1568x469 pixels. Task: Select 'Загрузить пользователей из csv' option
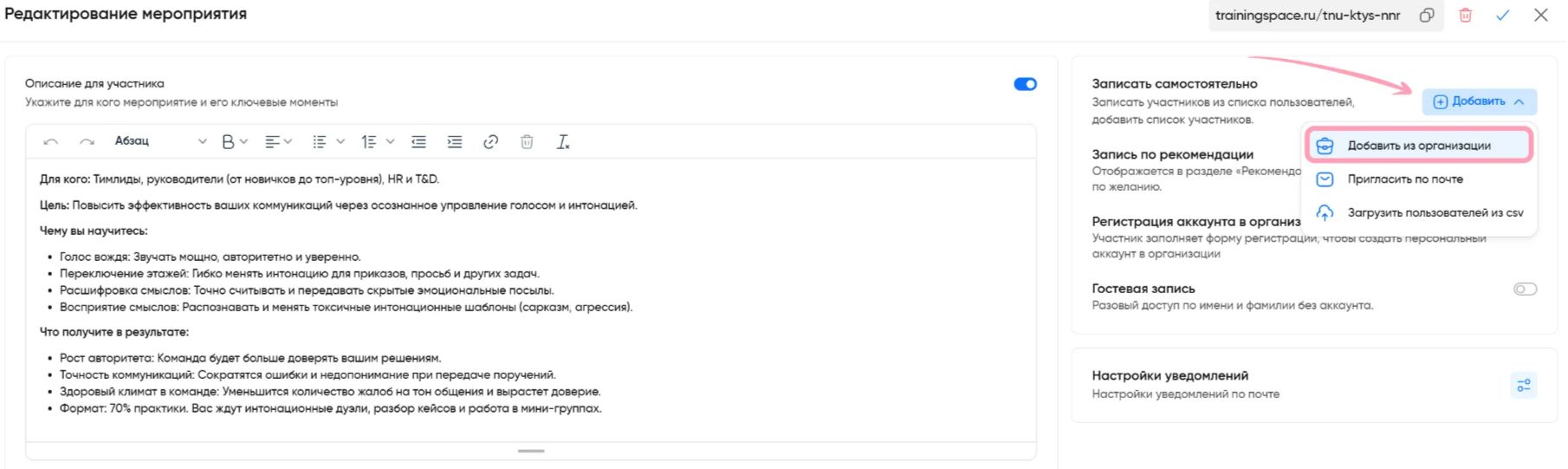pyautogui.click(x=1435, y=212)
